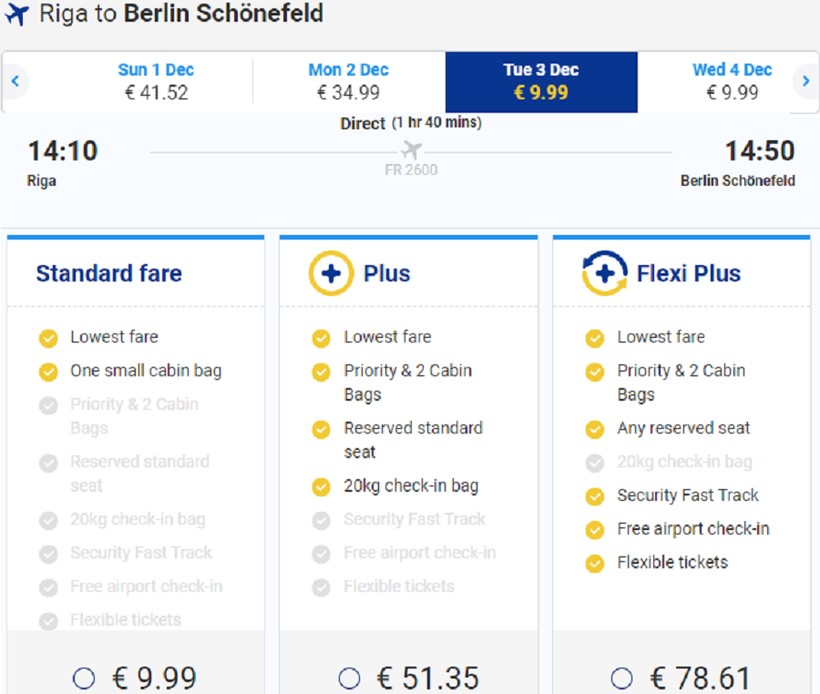
Task: Click the Flexi Plus circular arrows icon
Action: (604, 273)
